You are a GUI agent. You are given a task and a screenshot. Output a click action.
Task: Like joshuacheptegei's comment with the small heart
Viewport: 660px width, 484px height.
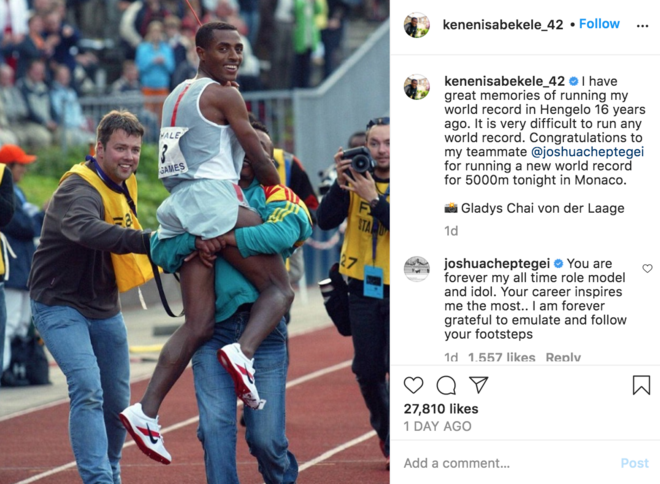tap(647, 269)
